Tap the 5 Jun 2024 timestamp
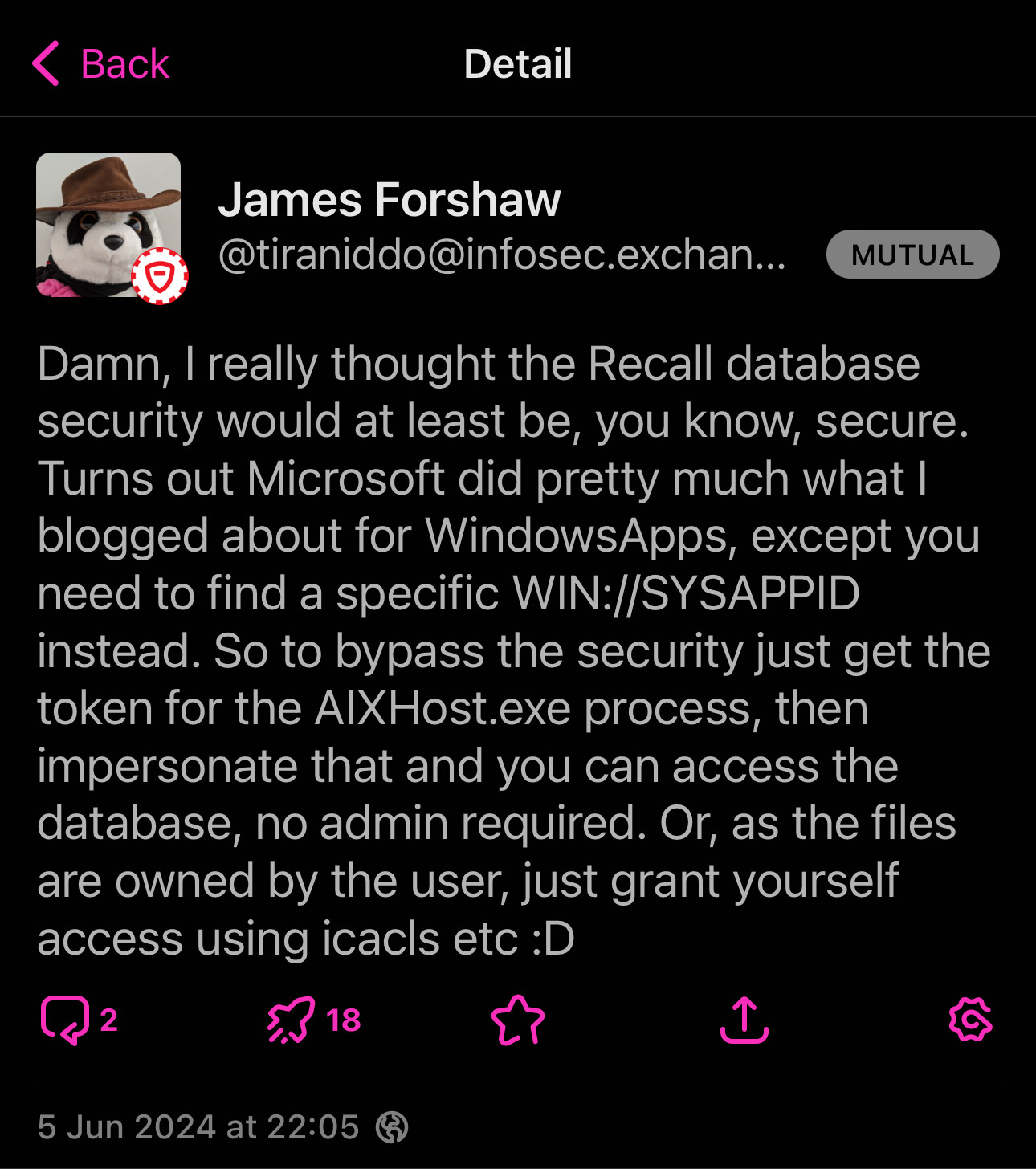The height and width of the screenshot is (1169, 1036). pos(198,1126)
